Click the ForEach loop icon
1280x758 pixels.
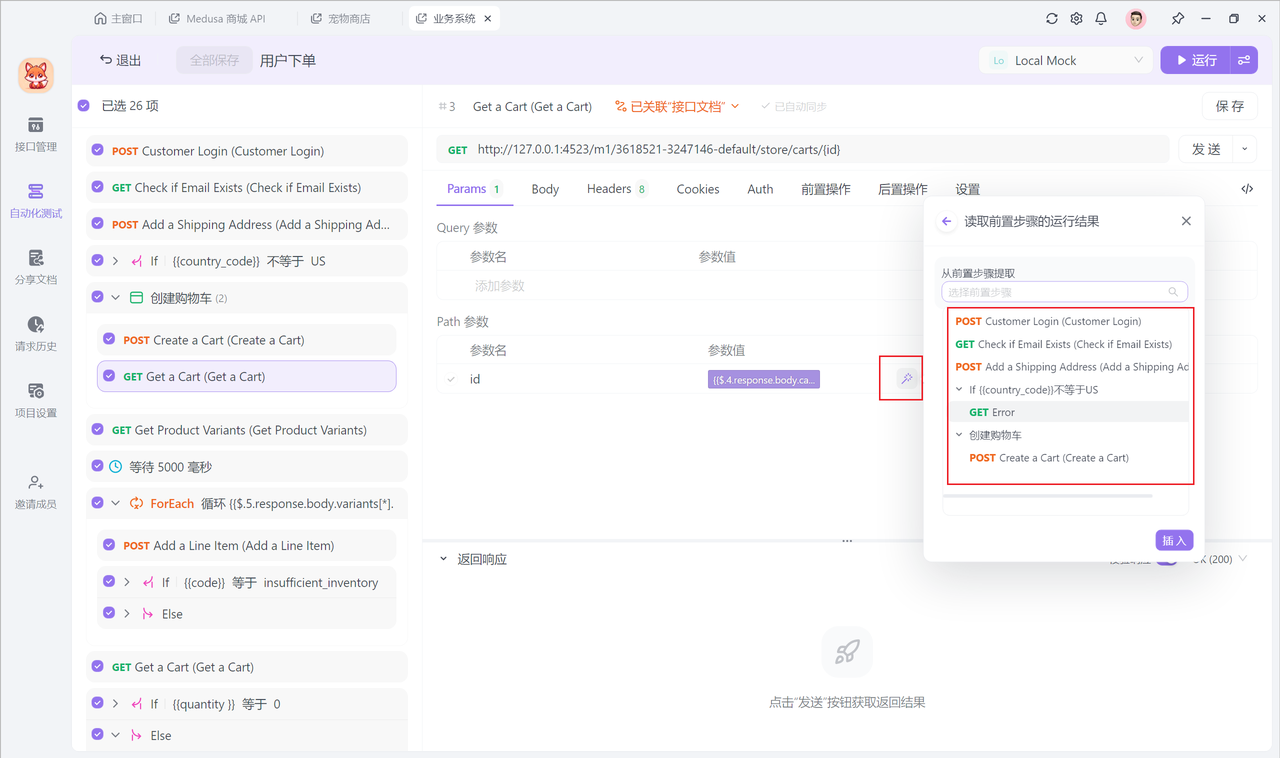point(137,504)
